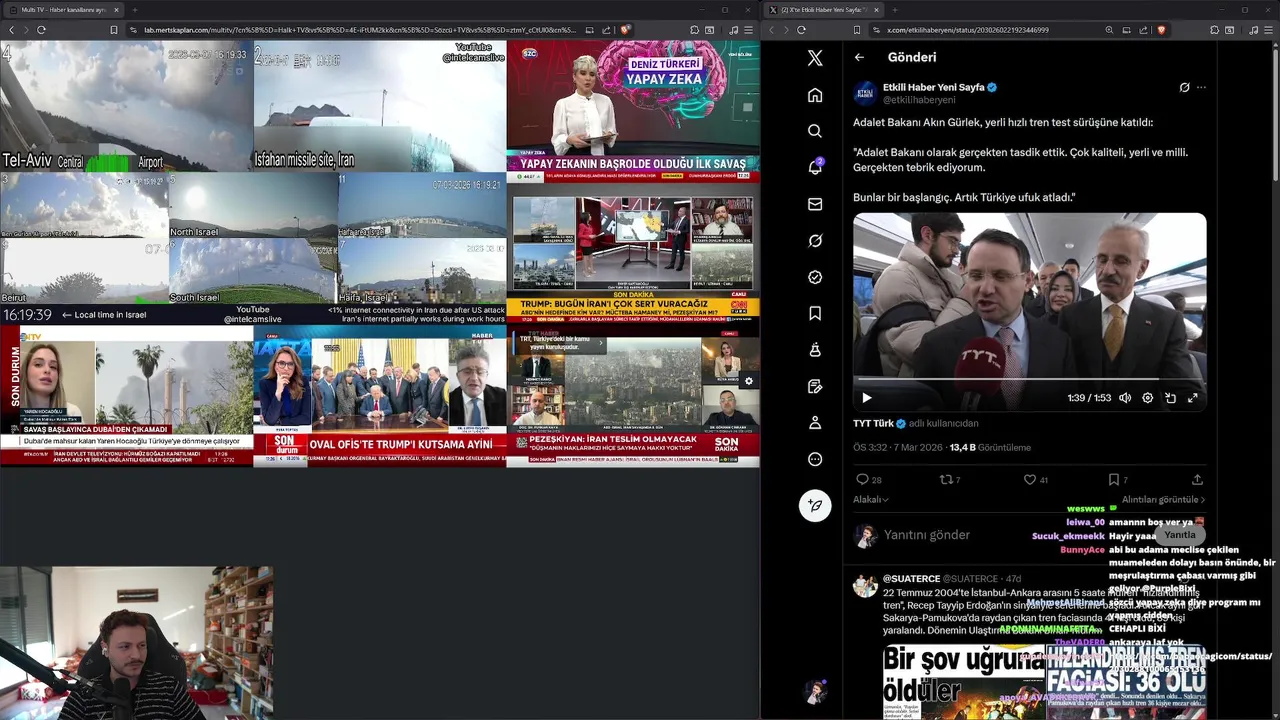This screenshot has width=1280, height=720.
Task: Select the Deniz Türkeri Yapay Zeka stream
Action: coord(633,110)
